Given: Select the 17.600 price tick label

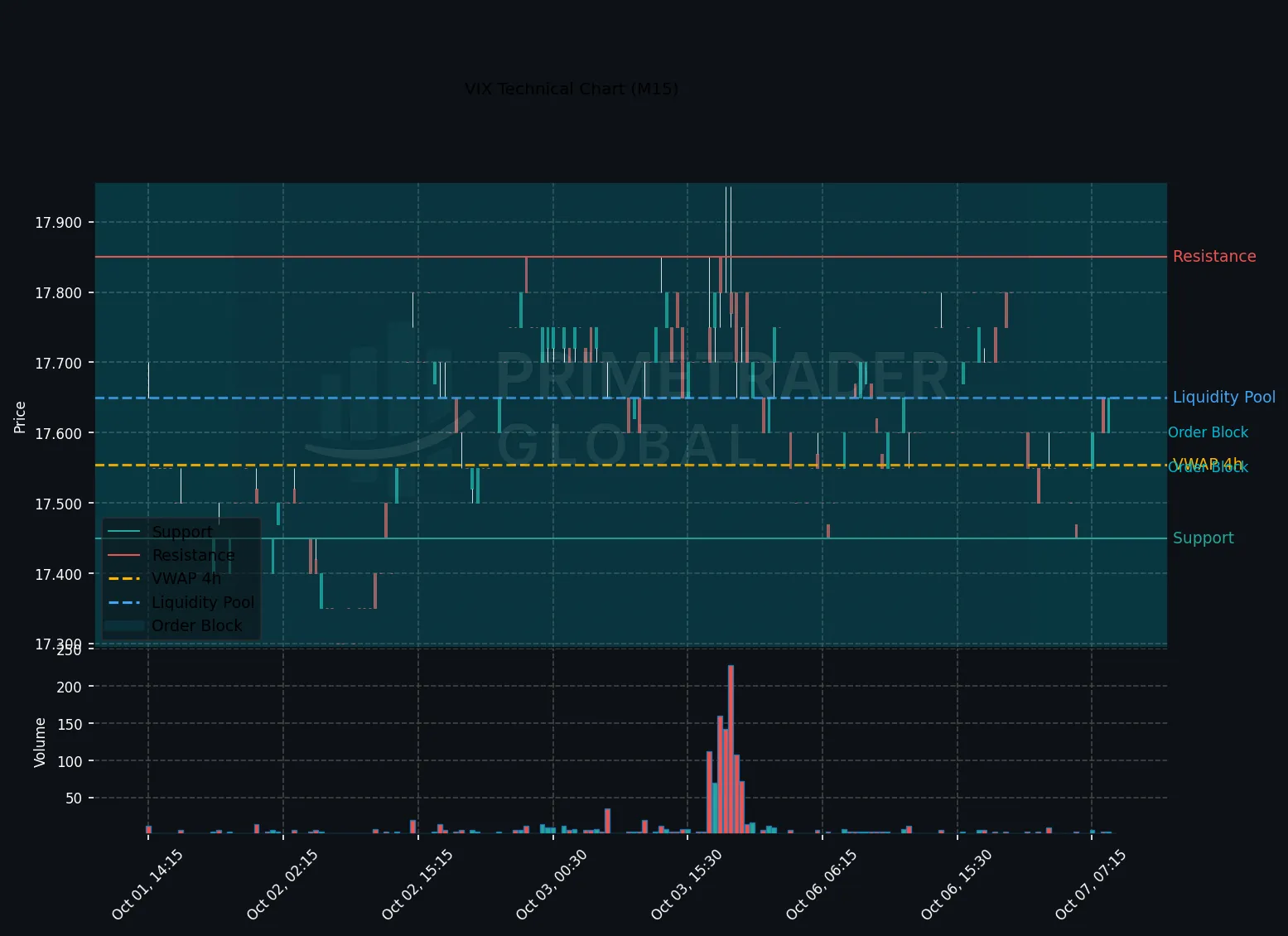Looking at the screenshot, I should pyautogui.click(x=58, y=434).
